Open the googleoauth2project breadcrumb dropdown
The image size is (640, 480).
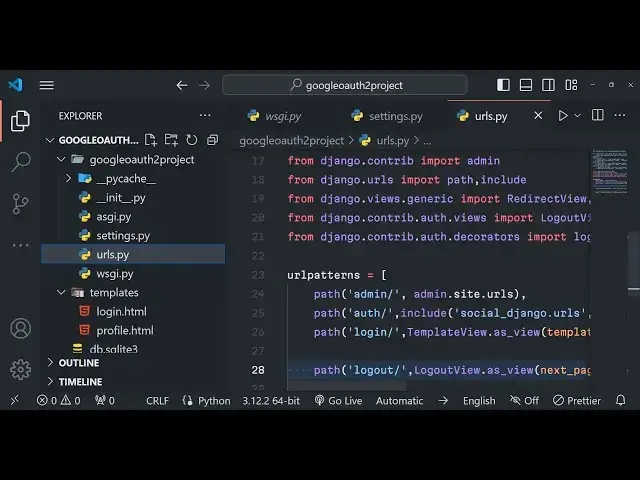(291, 141)
